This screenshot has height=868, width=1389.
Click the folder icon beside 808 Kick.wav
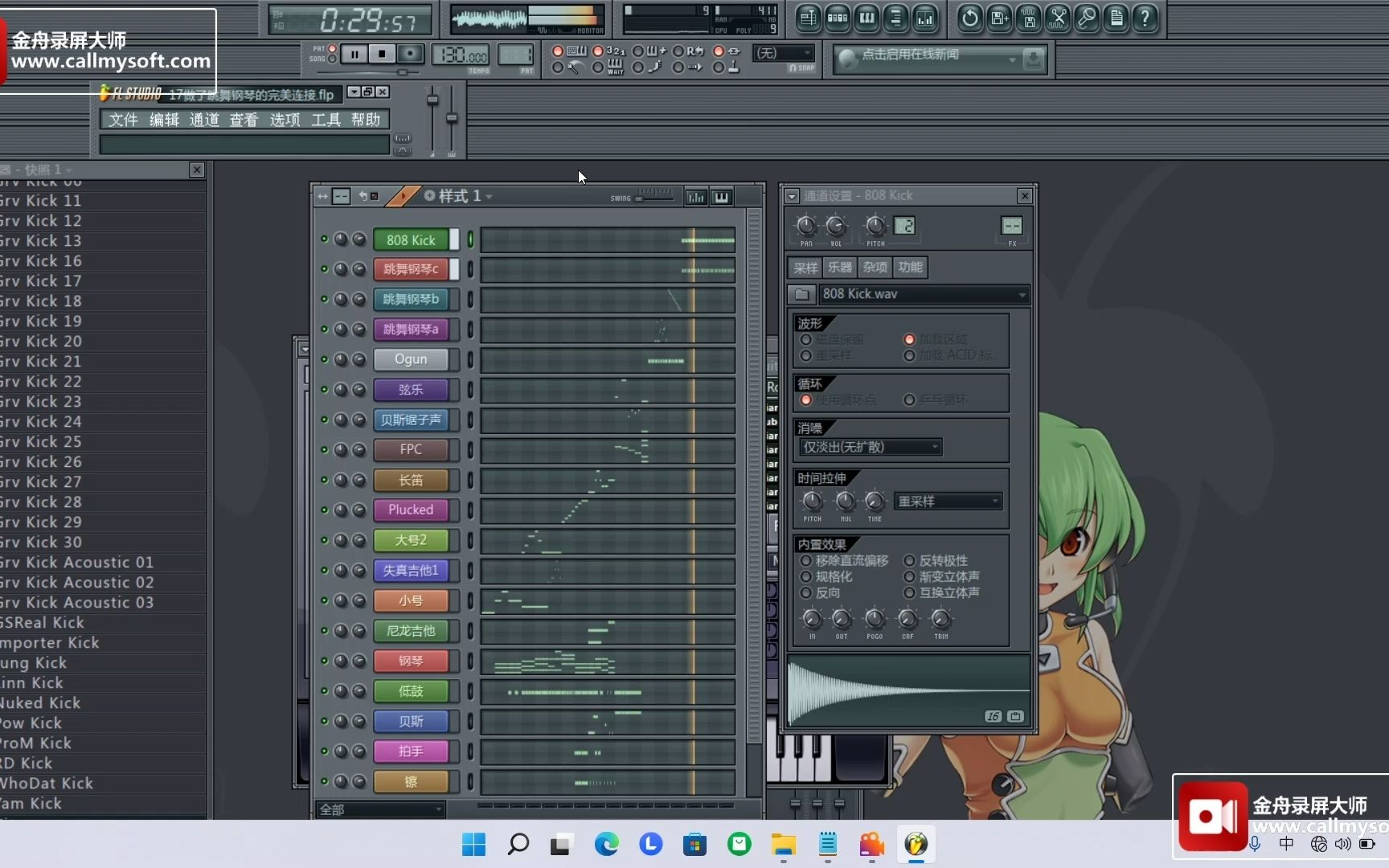pos(801,294)
